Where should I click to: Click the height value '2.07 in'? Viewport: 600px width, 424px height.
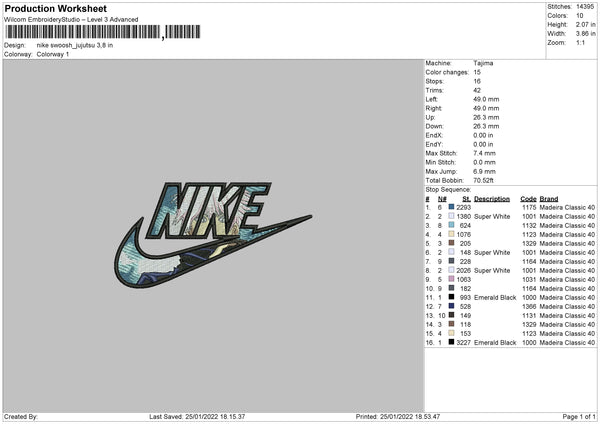click(x=585, y=24)
